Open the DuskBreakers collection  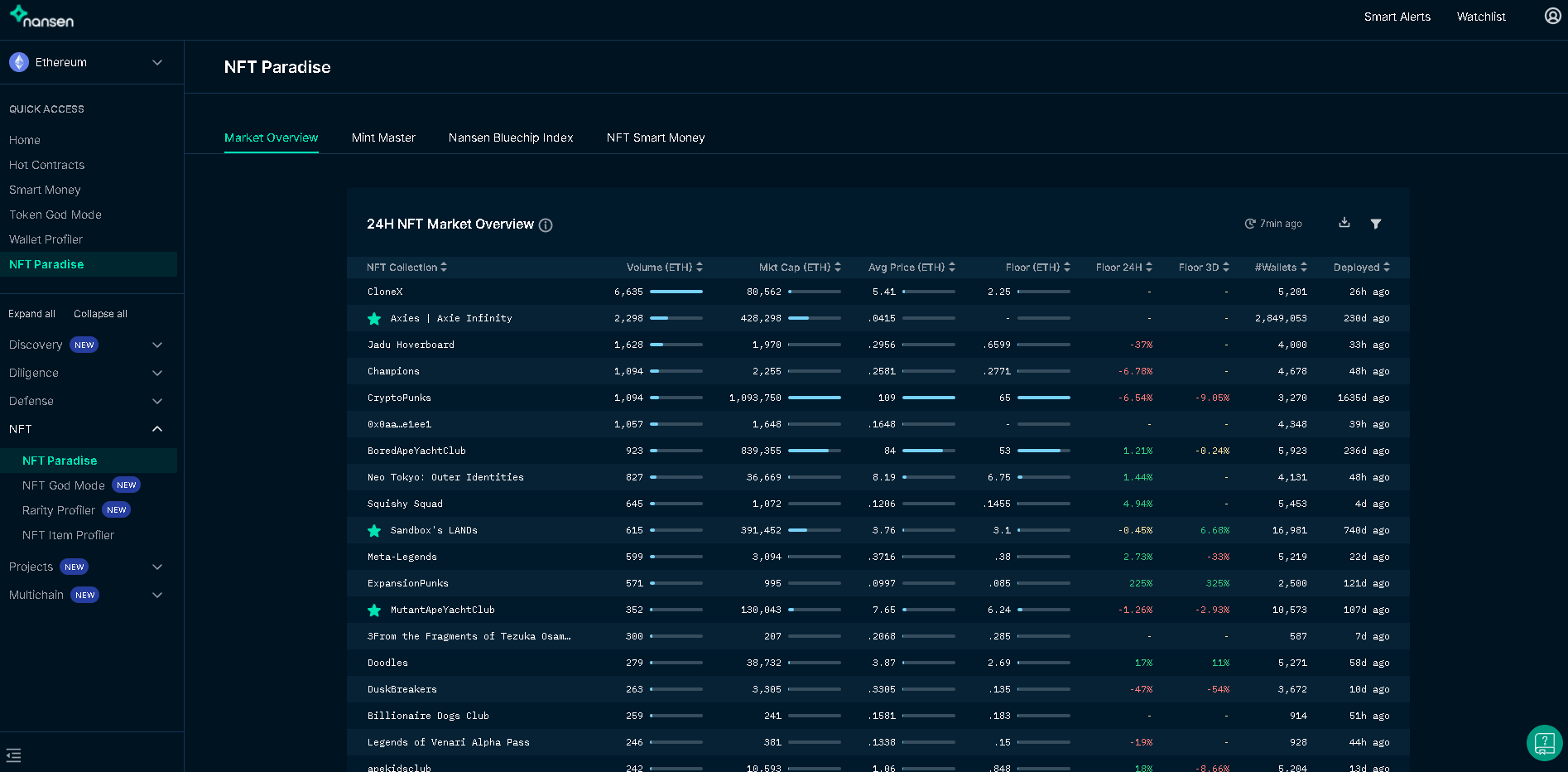click(x=402, y=689)
